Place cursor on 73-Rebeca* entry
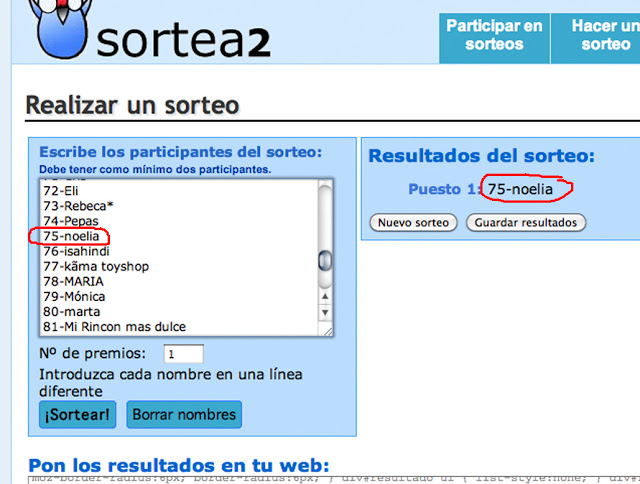 78,206
